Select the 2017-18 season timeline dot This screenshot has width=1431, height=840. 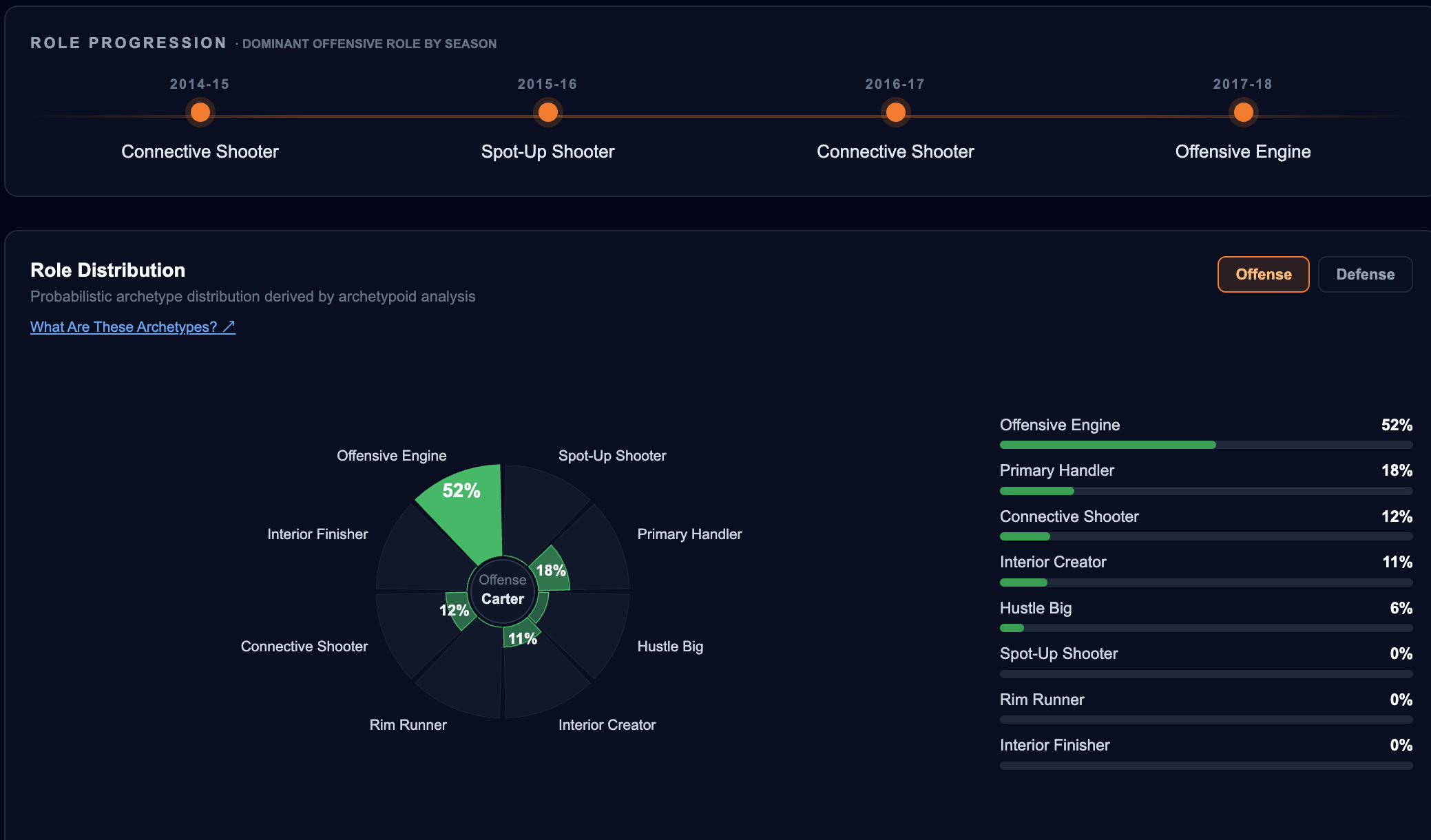click(1244, 112)
